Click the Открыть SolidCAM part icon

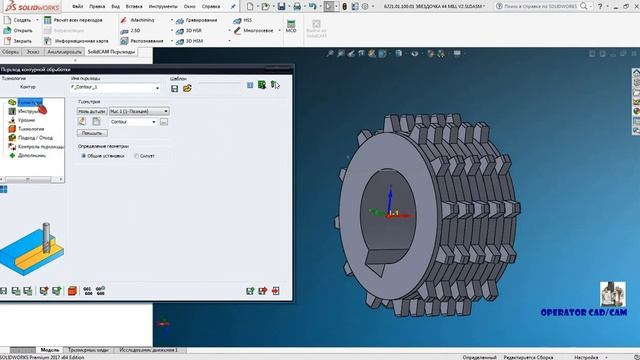[x=7, y=30]
